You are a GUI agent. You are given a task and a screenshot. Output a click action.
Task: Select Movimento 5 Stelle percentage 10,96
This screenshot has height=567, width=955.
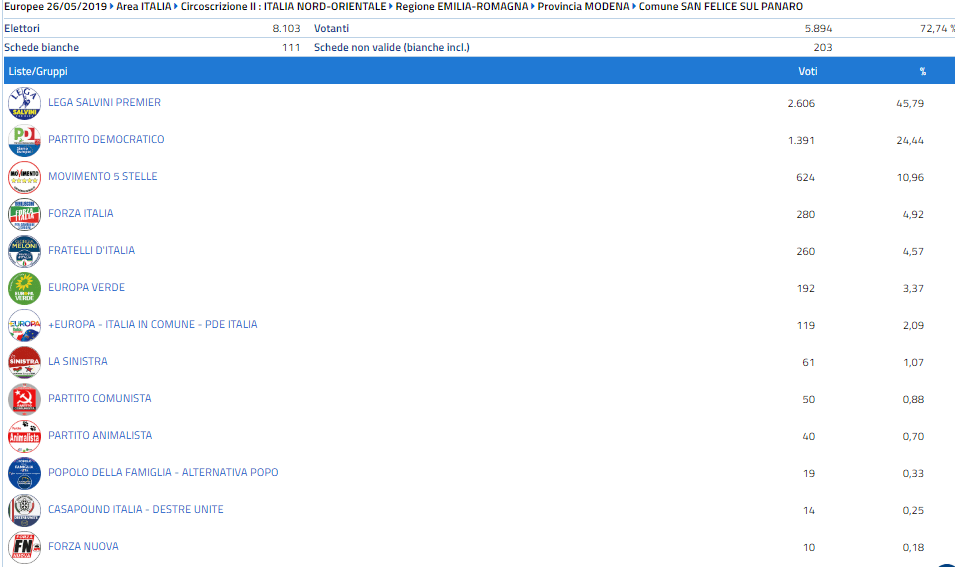(x=910, y=177)
